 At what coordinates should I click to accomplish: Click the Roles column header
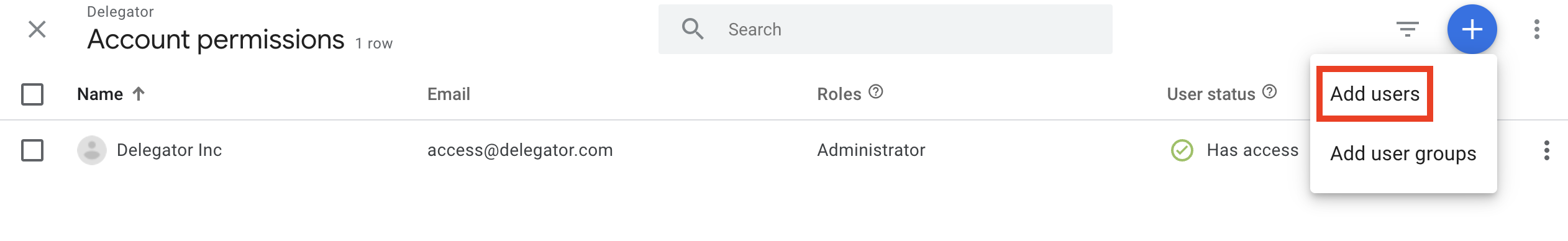pos(839,94)
